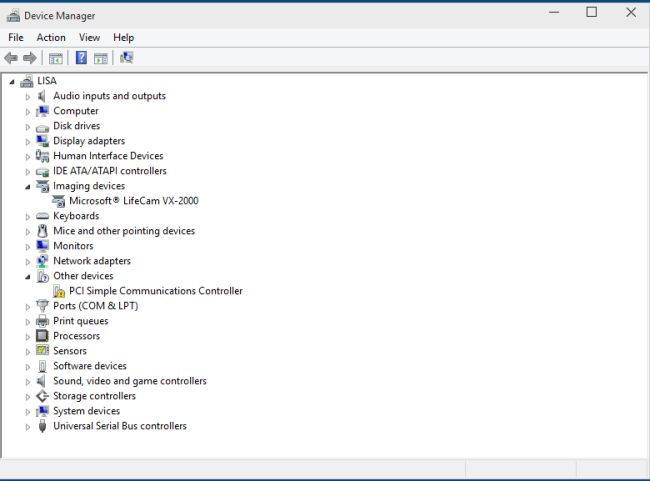
Task: Click the Back arrow toolbar icon
Action: click(x=11, y=58)
